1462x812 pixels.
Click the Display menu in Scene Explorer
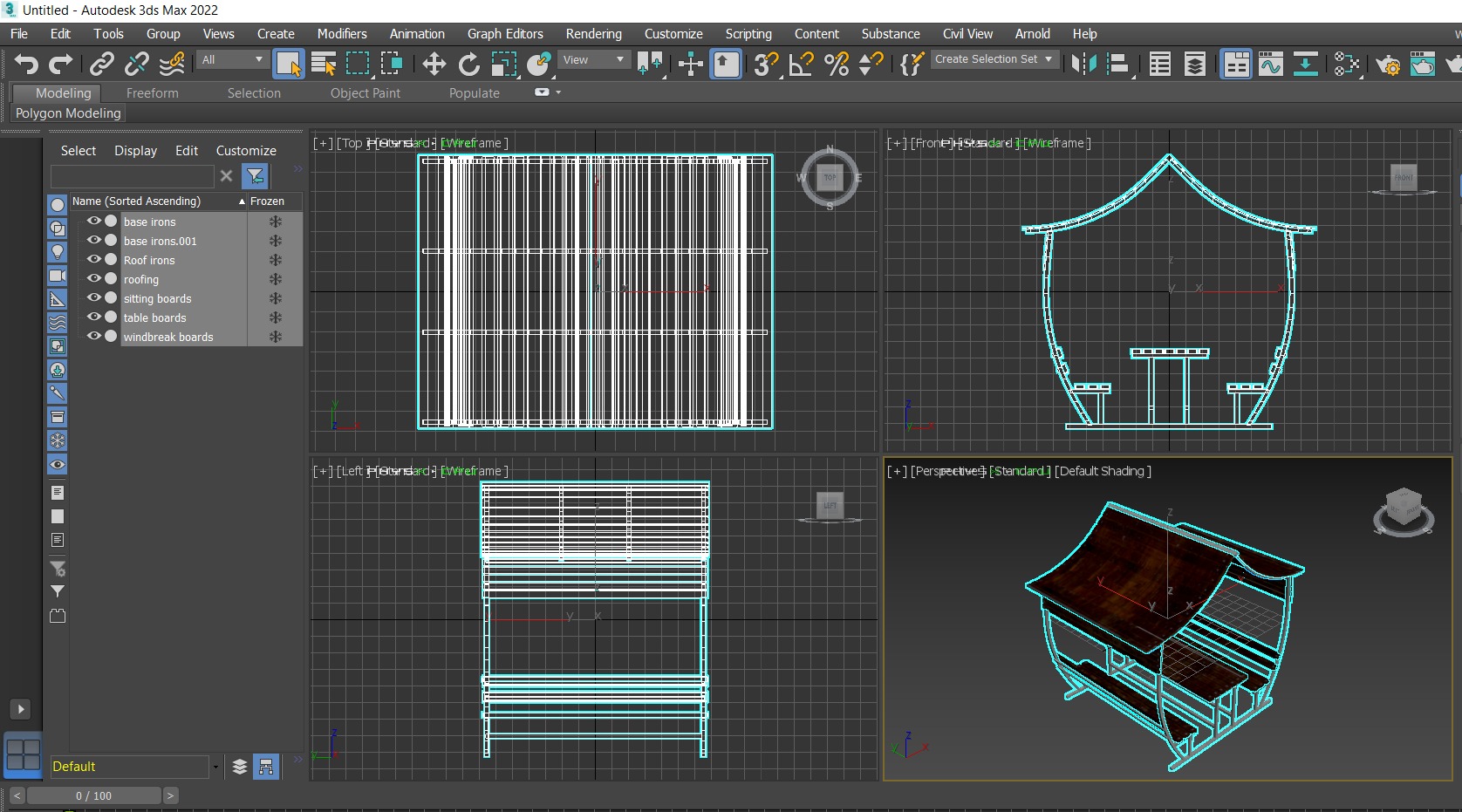[x=135, y=151]
